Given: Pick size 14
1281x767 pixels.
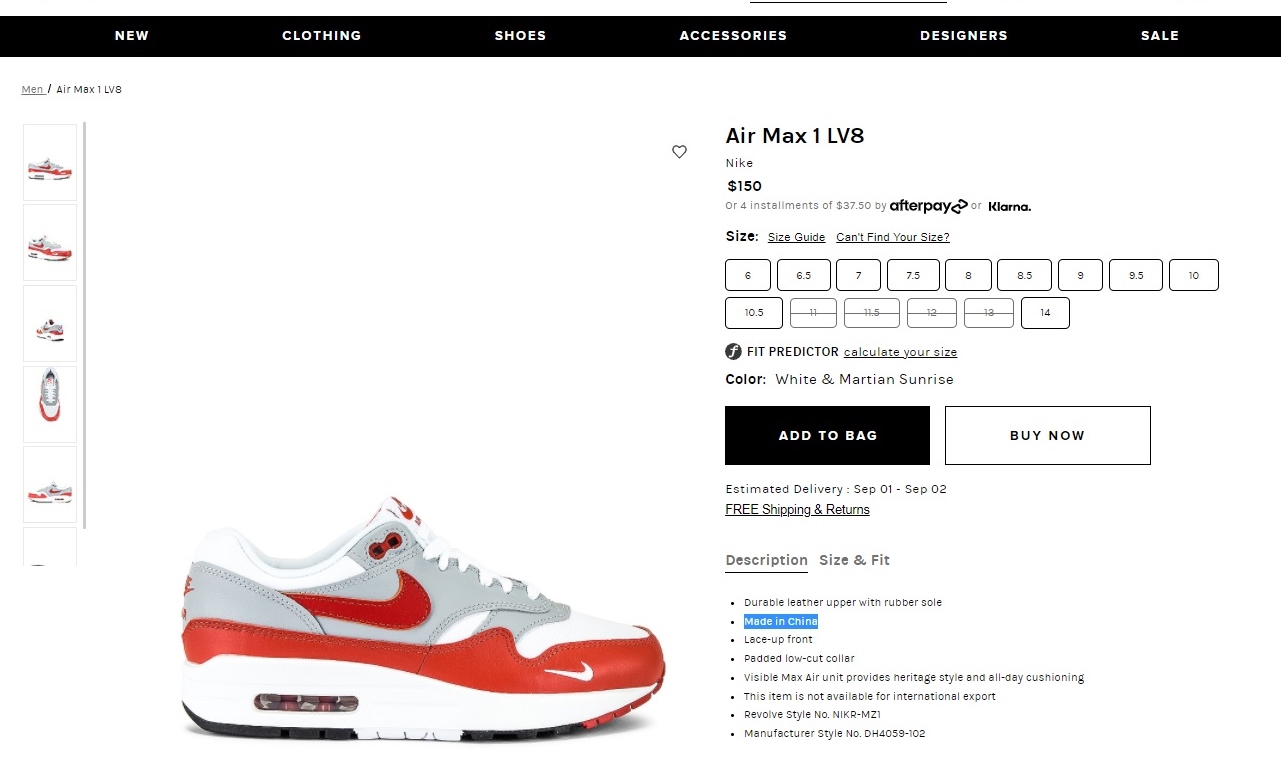Looking at the screenshot, I should coord(1045,313).
